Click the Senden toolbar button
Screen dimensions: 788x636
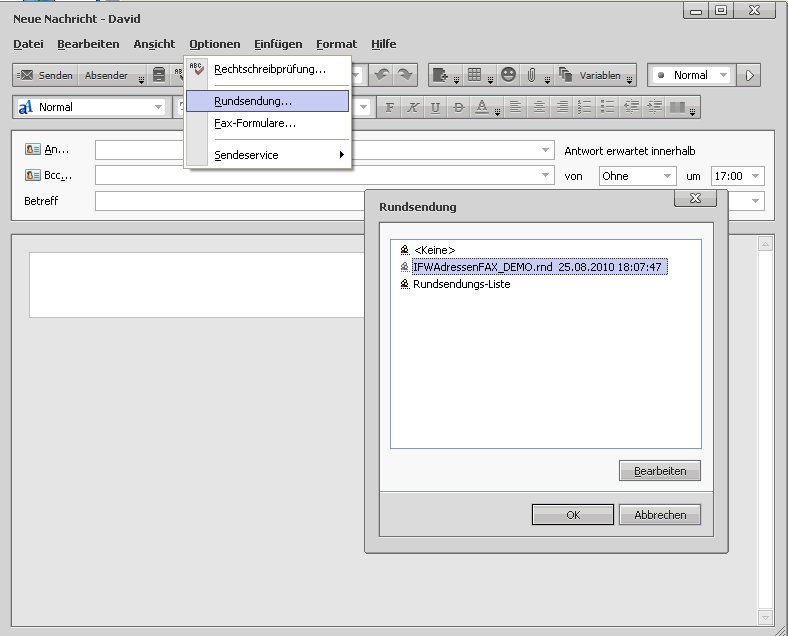(x=46, y=76)
